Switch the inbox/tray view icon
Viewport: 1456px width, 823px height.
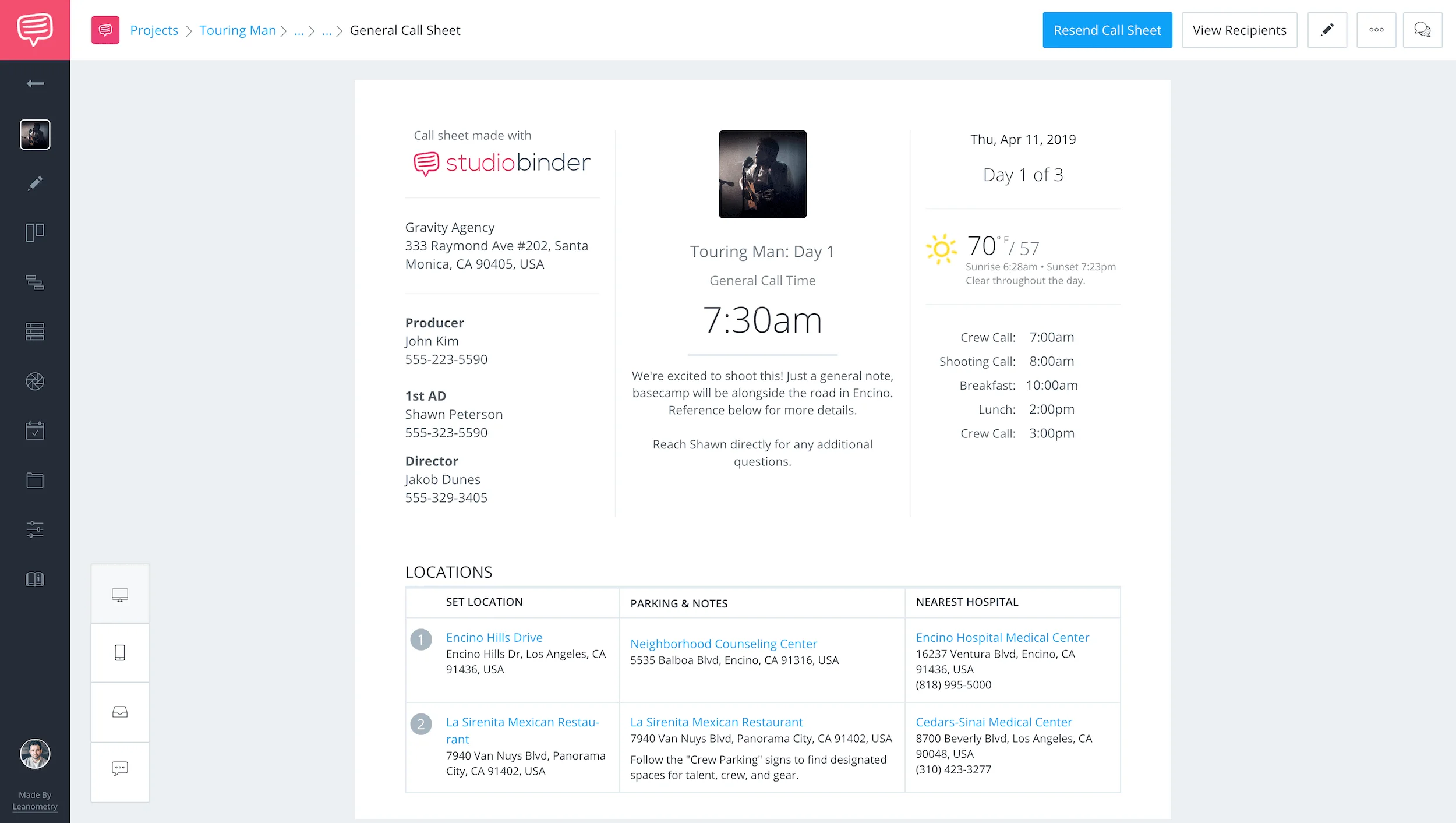pyautogui.click(x=120, y=711)
